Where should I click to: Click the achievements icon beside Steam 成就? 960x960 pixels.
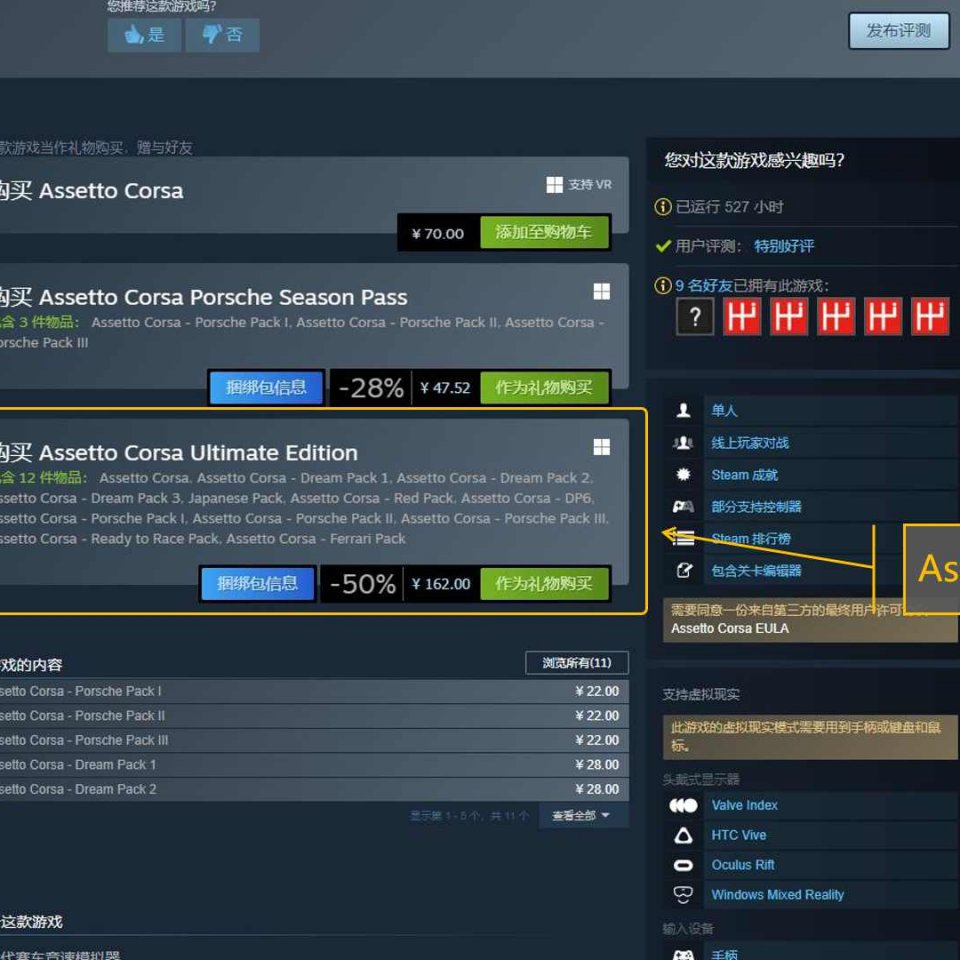coord(683,474)
